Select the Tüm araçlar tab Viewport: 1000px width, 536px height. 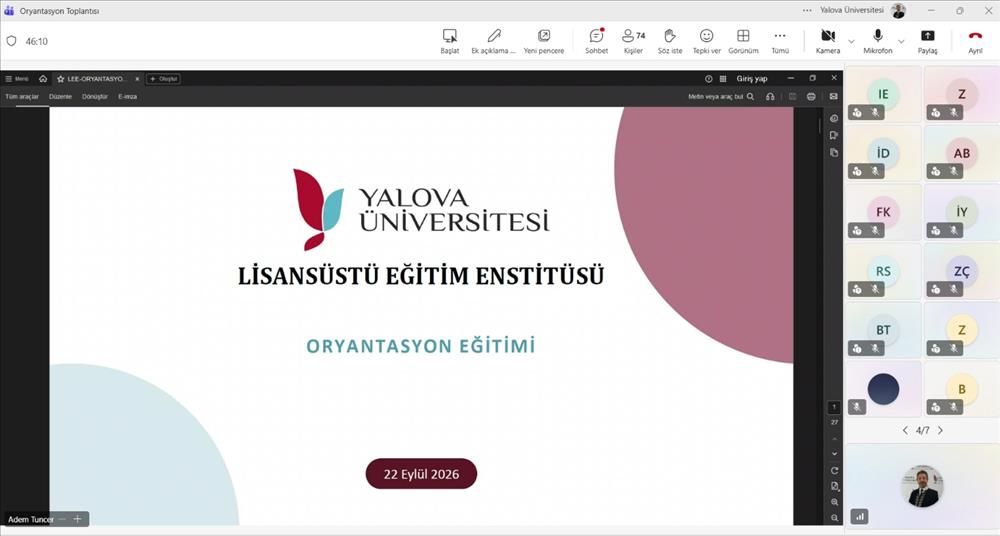click(x=22, y=97)
